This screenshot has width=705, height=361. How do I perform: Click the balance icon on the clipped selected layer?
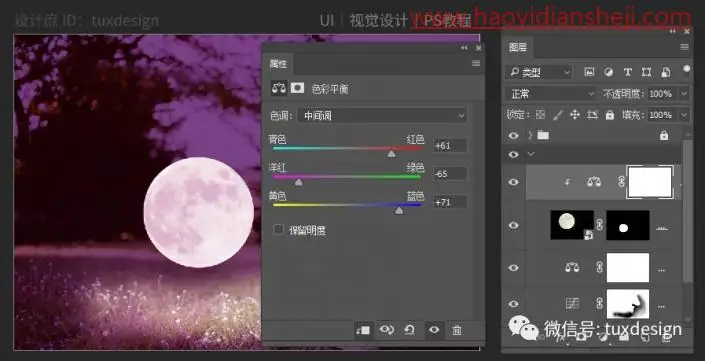594,182
